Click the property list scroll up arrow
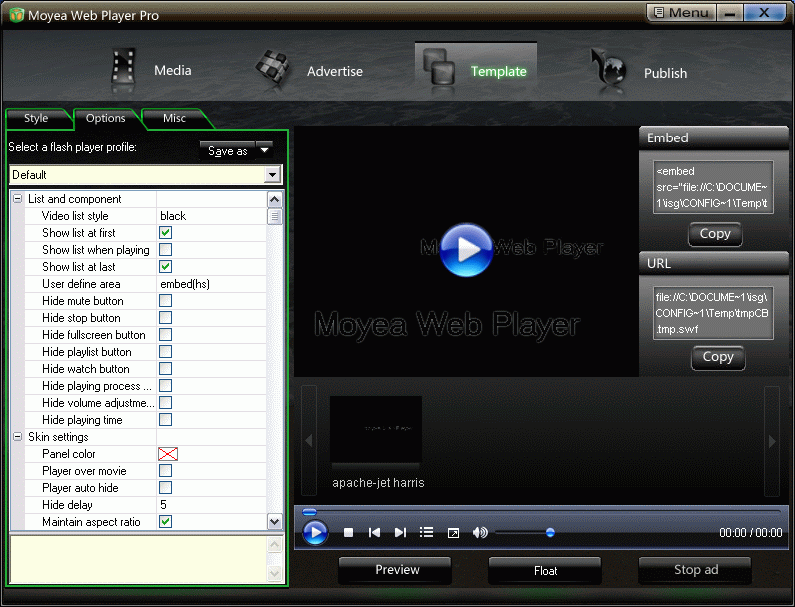This screenshot has height=607, width=795. (x=274, y=199)
